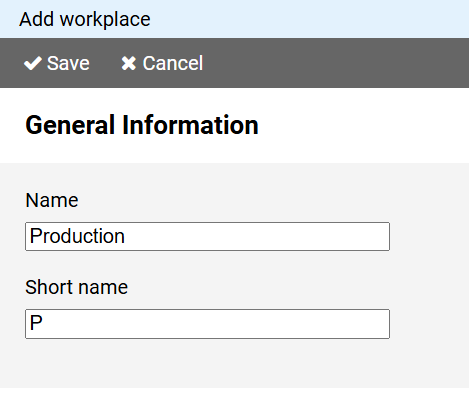Click the Add workplace title text

point(85,19)
